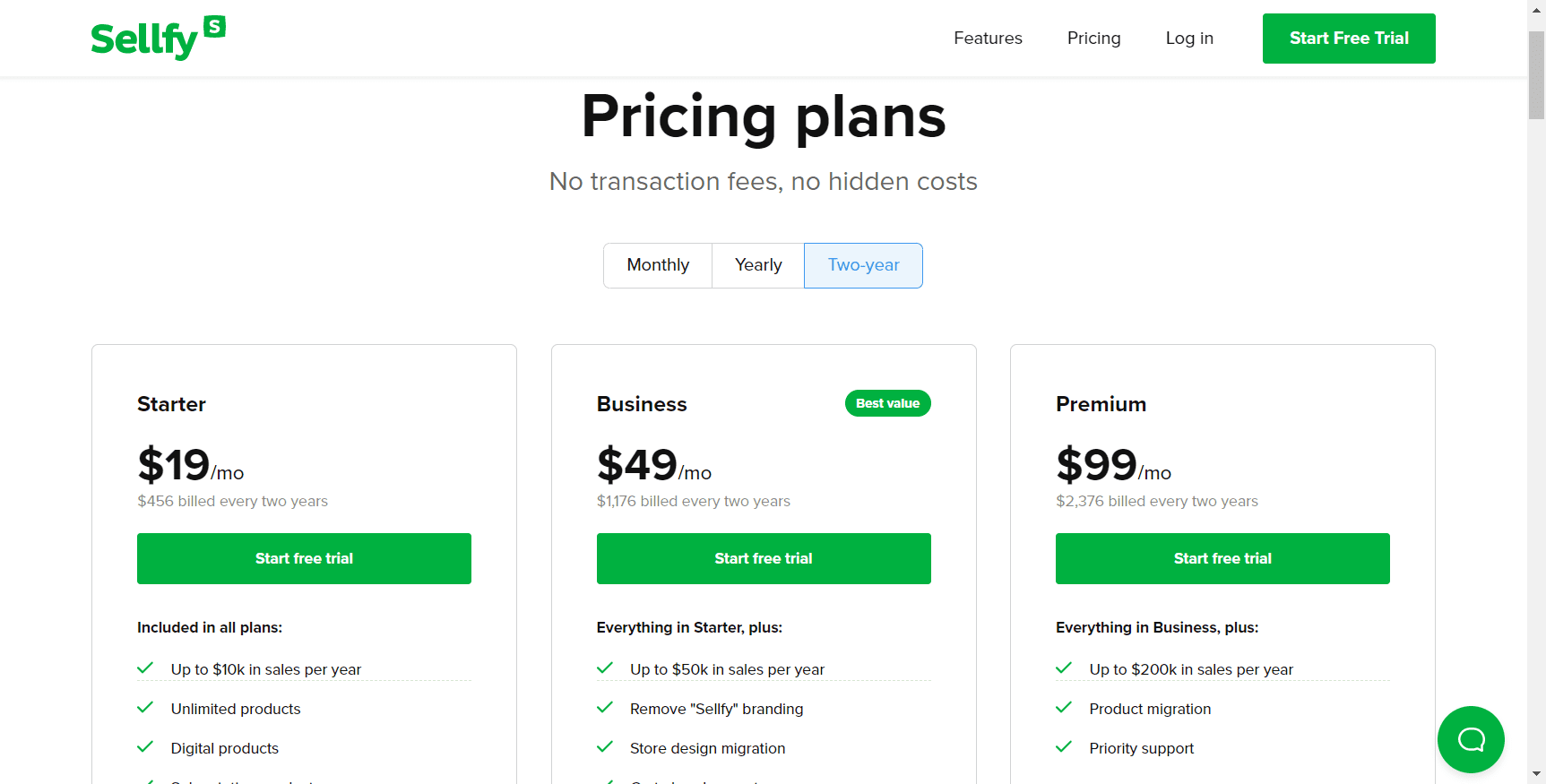The width and height of the screenshot is (1546, 784).
Task: Open the live chat bubble
Action: coord(1471,739)
